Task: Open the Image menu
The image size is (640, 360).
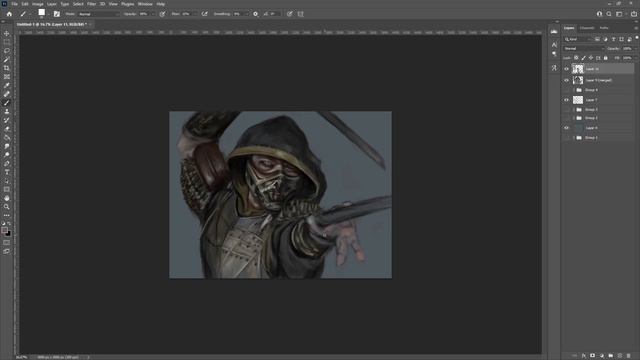Action: (x=38, y=4)
